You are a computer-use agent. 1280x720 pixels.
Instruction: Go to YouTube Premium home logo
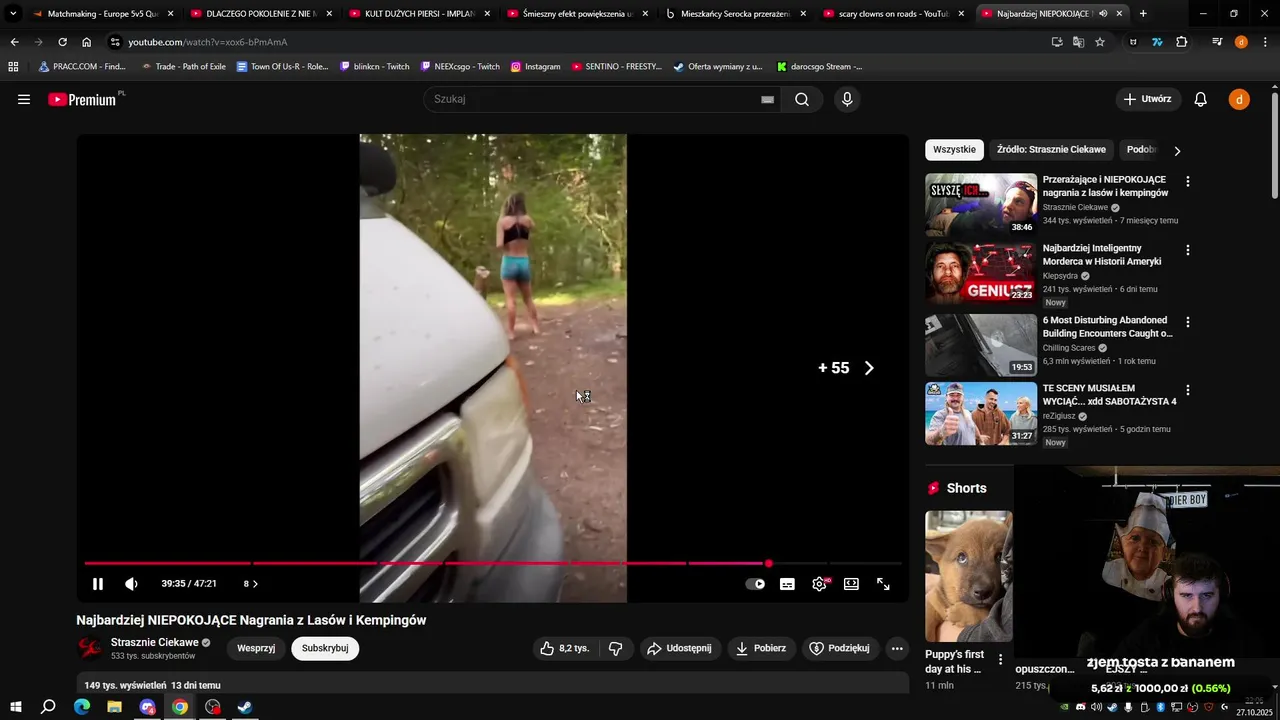[x=84, y=99]
